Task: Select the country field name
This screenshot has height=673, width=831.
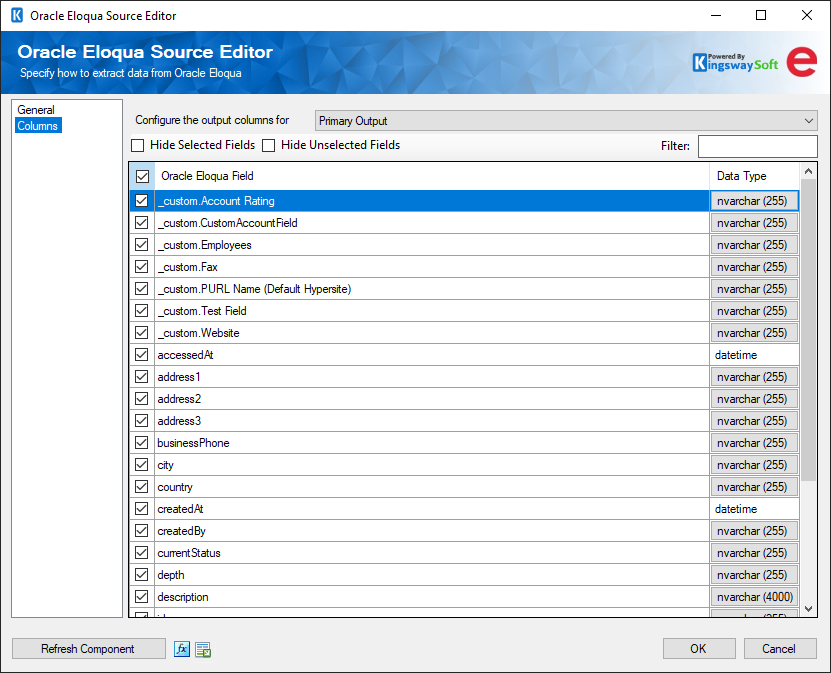Action: pyautogui.click(x=175, y=487)
